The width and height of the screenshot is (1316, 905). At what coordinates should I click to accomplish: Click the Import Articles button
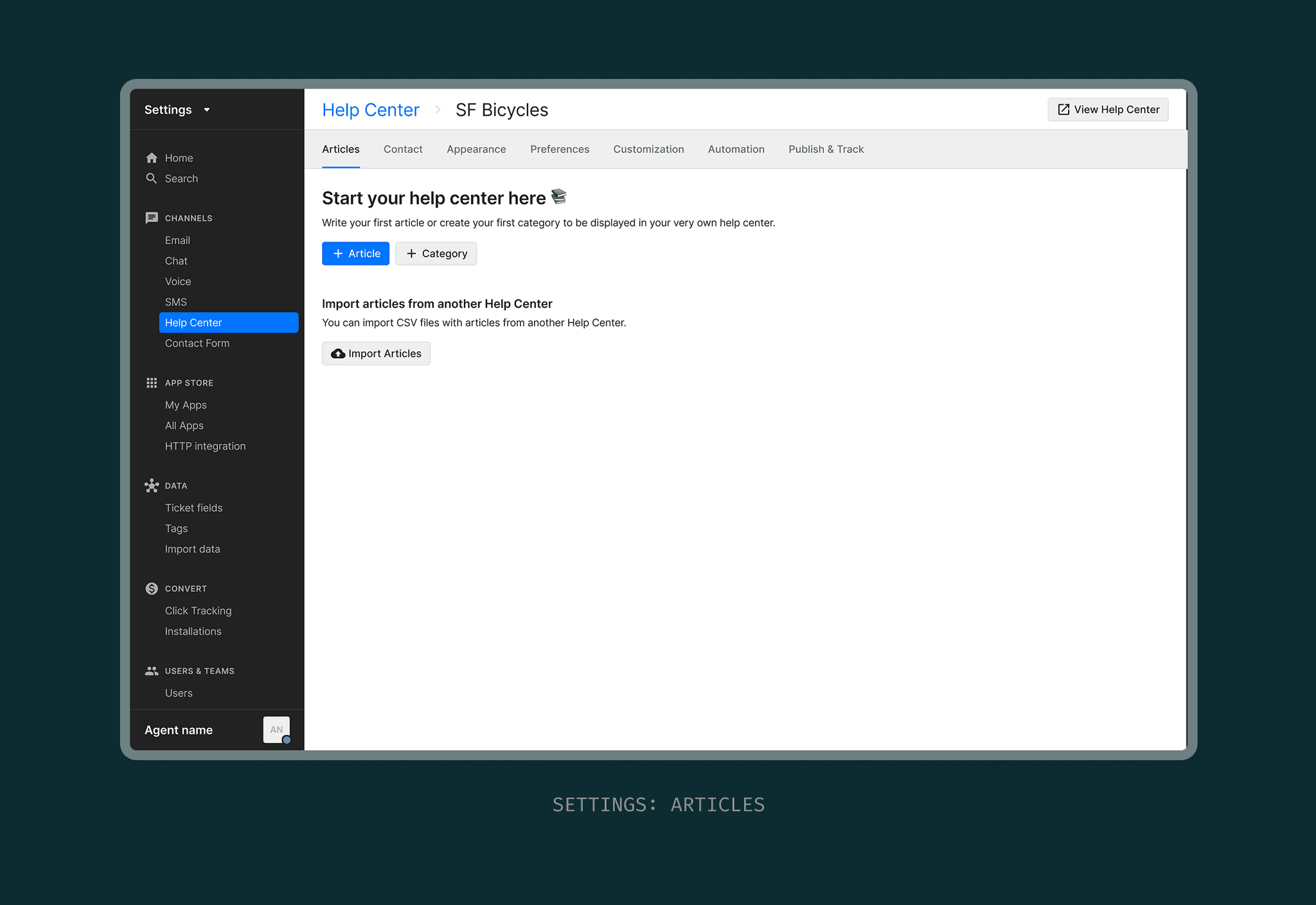(376, 354)
